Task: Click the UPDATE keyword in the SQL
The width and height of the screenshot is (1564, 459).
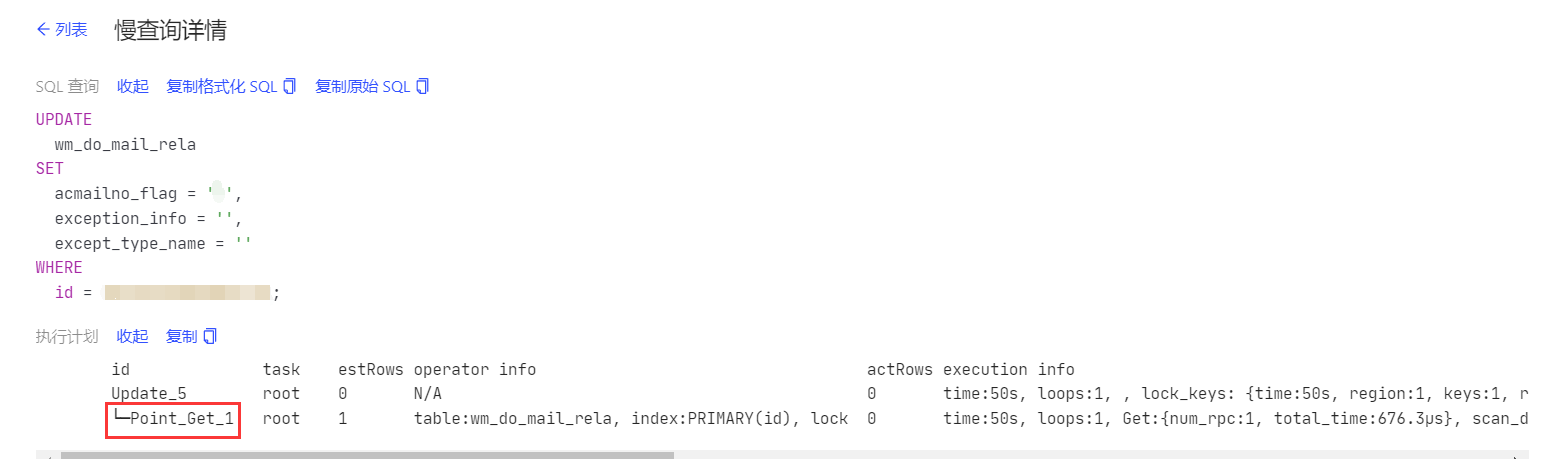Action: pos(64,120)
